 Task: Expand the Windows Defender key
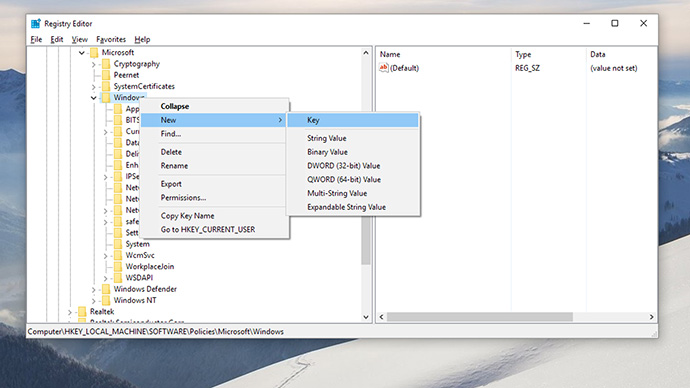coord(93,289)
